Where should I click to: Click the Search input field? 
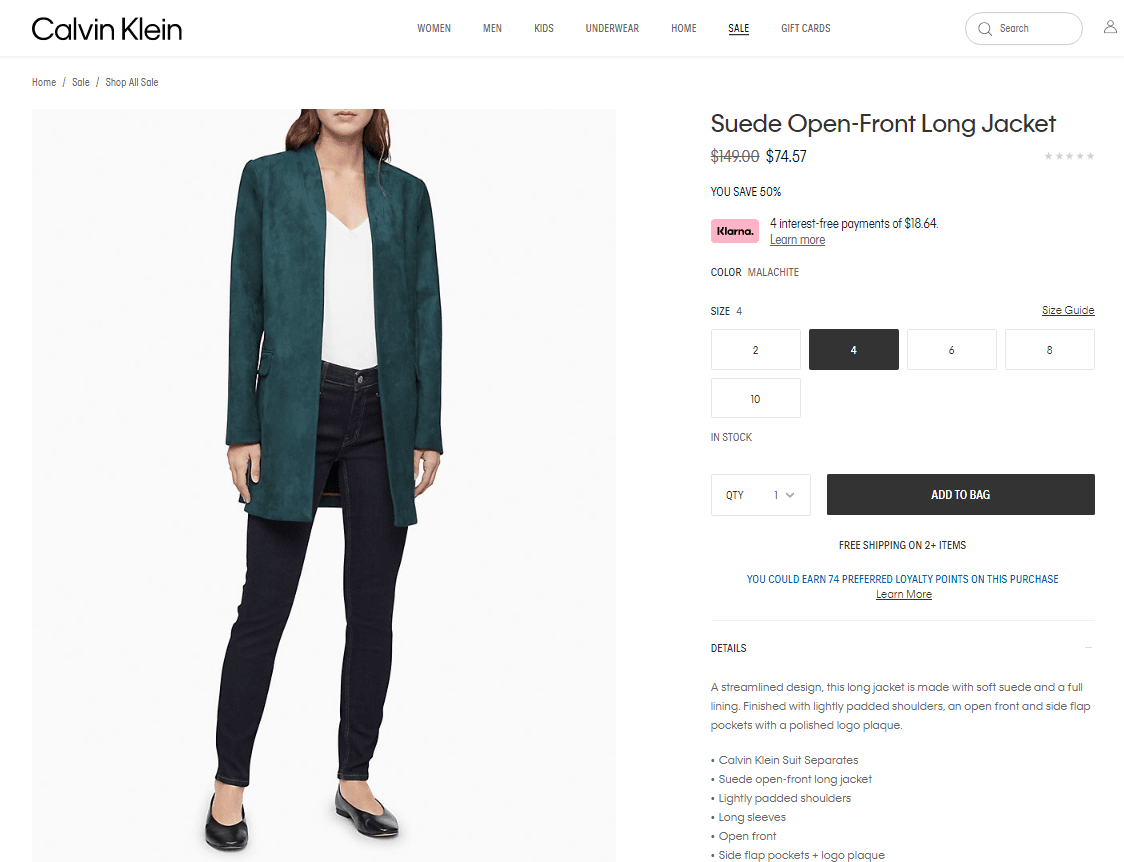tap(1024, 29)
